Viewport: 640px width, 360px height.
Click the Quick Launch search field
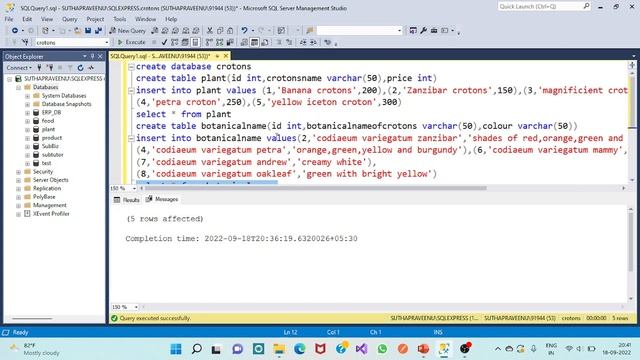click(544, 7)
